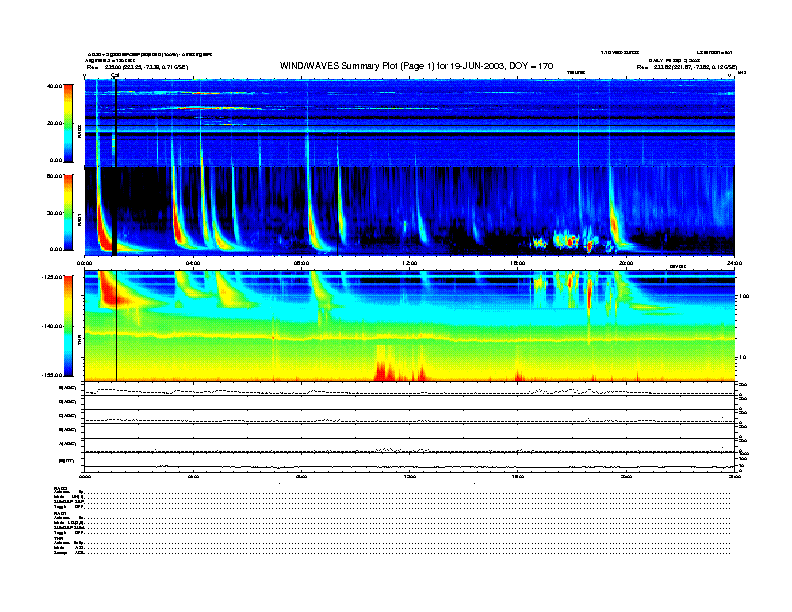The height and width of the screenshot is (612, 792).
Task: Click the 40.00 label on RAD2 scale
Action: tap(55, 86)
